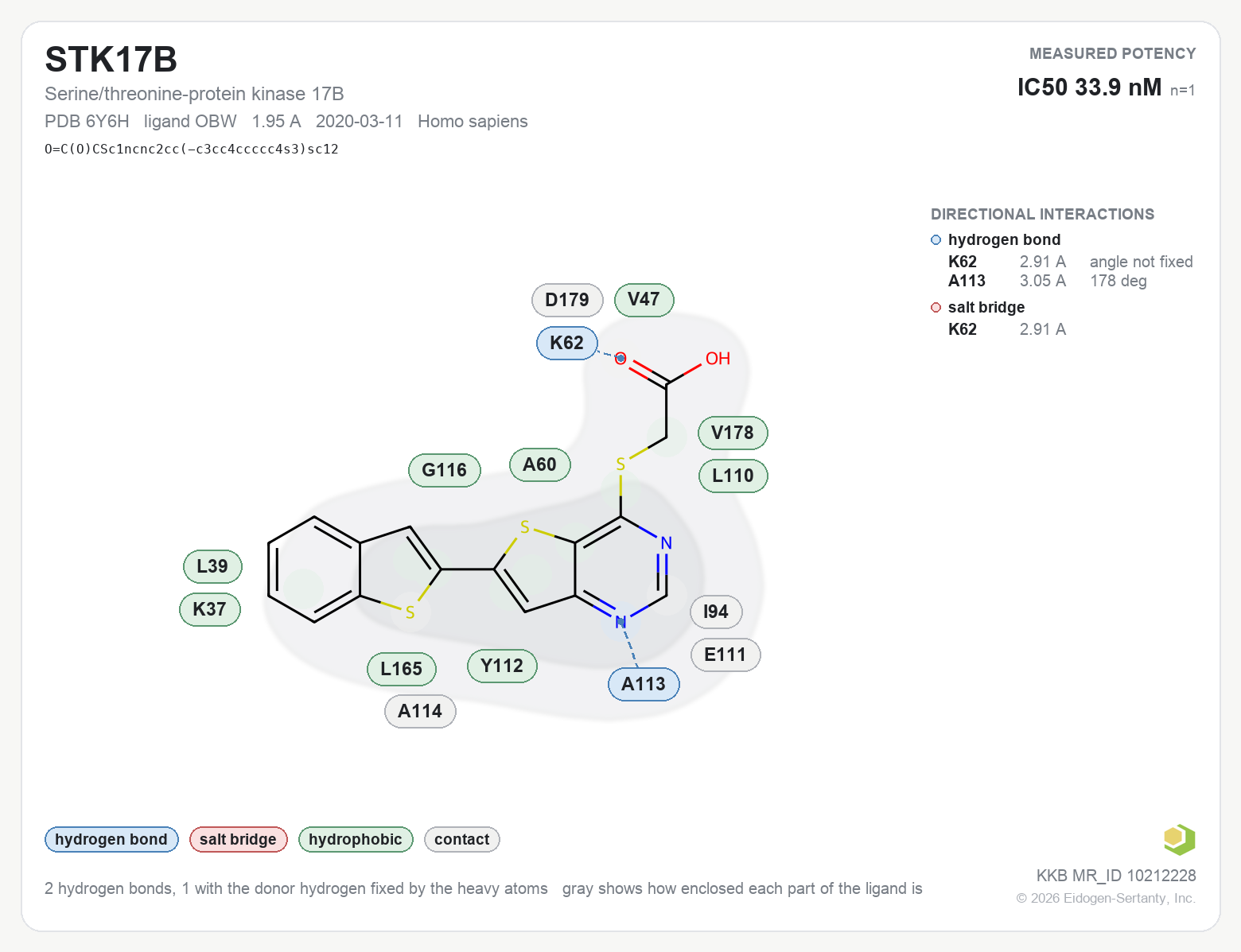Click the IC50 33.9 nM potency value
This screenshot has width=1241, height=952.
pos(1089,87)
